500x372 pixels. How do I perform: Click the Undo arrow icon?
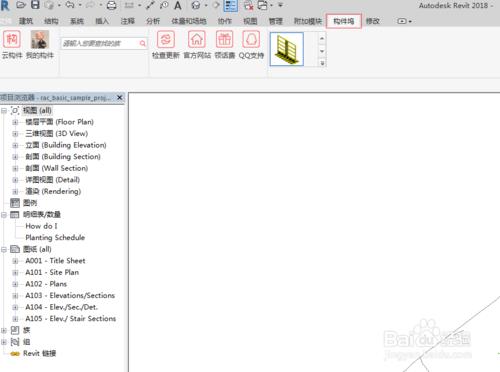coord(70,5)
